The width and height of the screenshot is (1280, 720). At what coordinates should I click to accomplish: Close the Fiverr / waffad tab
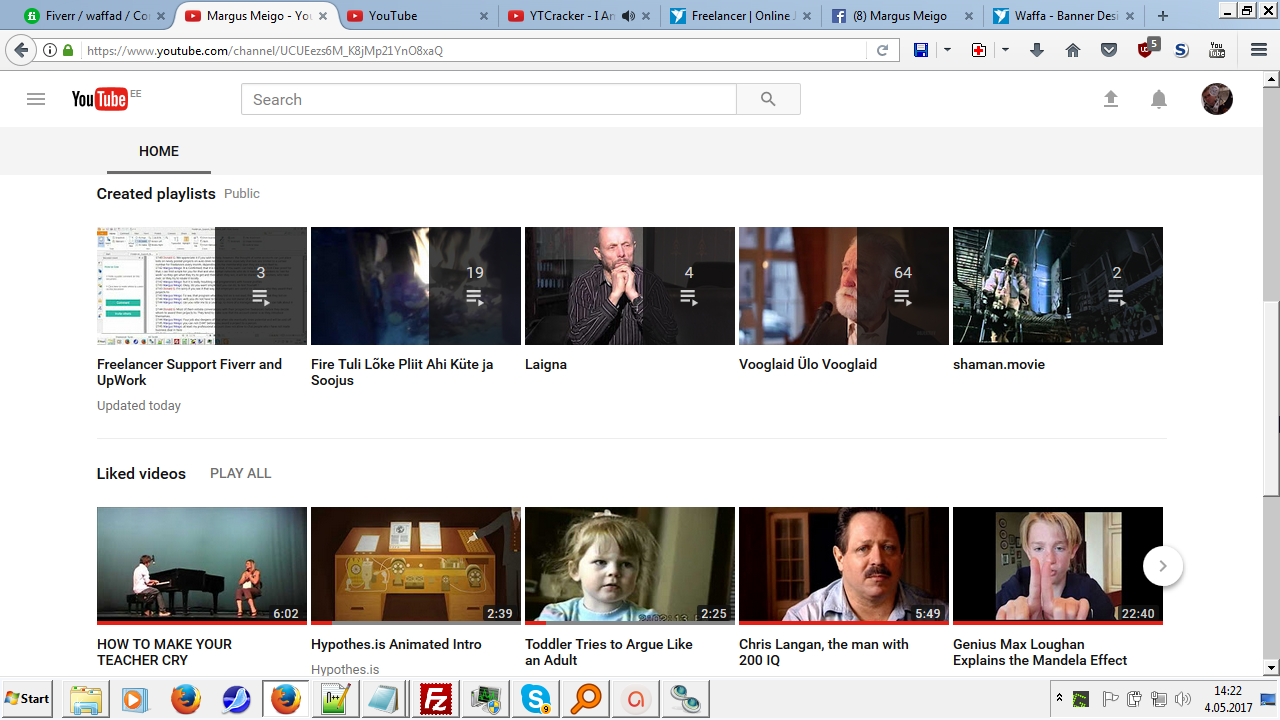(160, 16)
